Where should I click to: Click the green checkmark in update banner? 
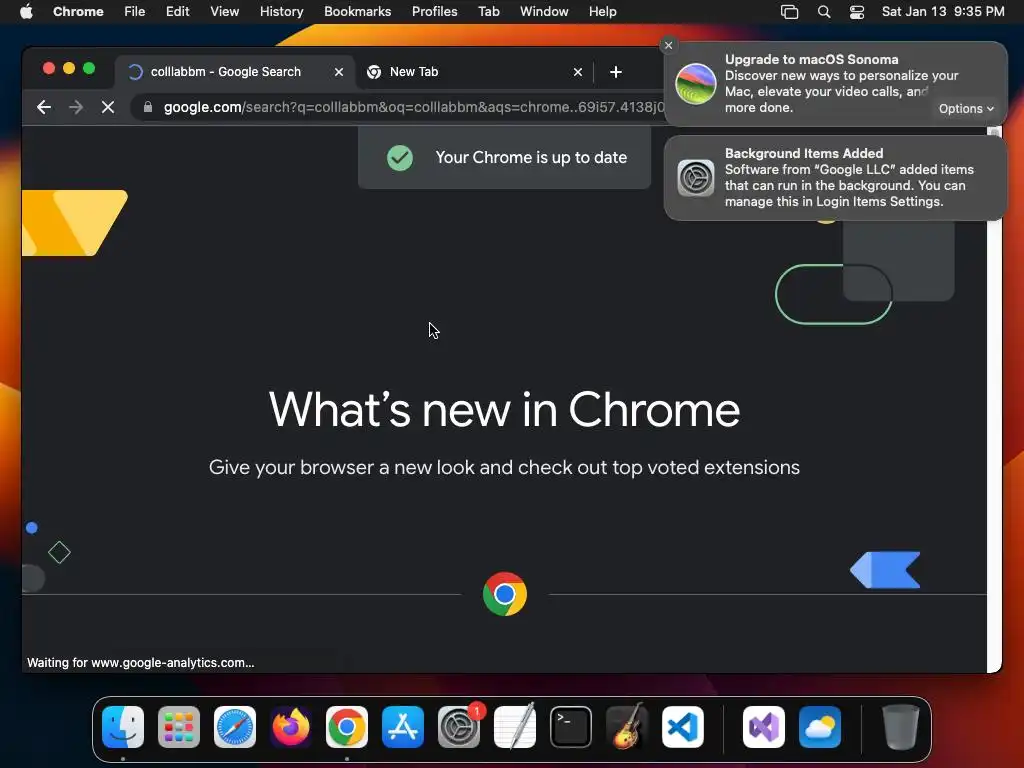tap(400, 157)
